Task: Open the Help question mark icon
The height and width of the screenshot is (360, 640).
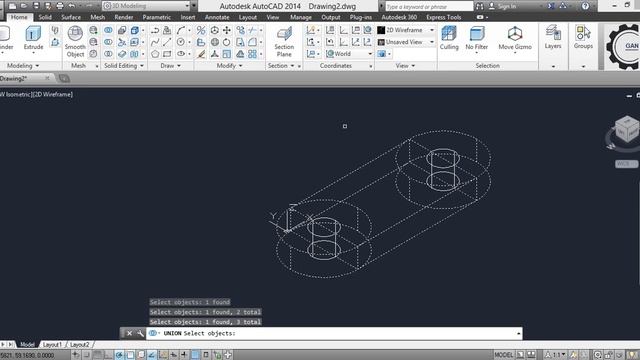Action: point(585,6)
